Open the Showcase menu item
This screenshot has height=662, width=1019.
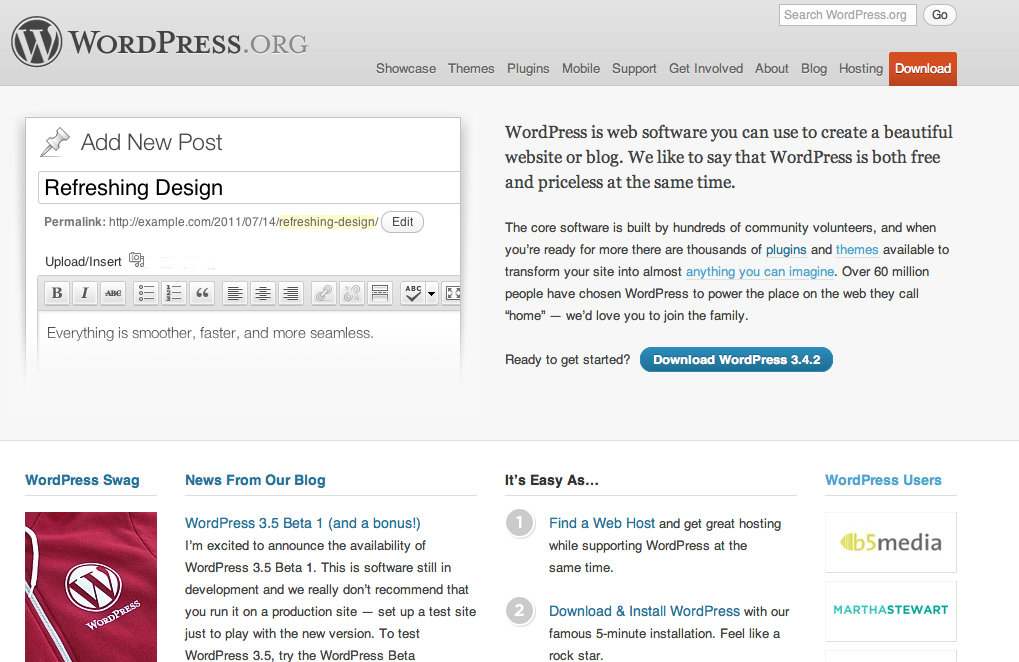point(406,68)
